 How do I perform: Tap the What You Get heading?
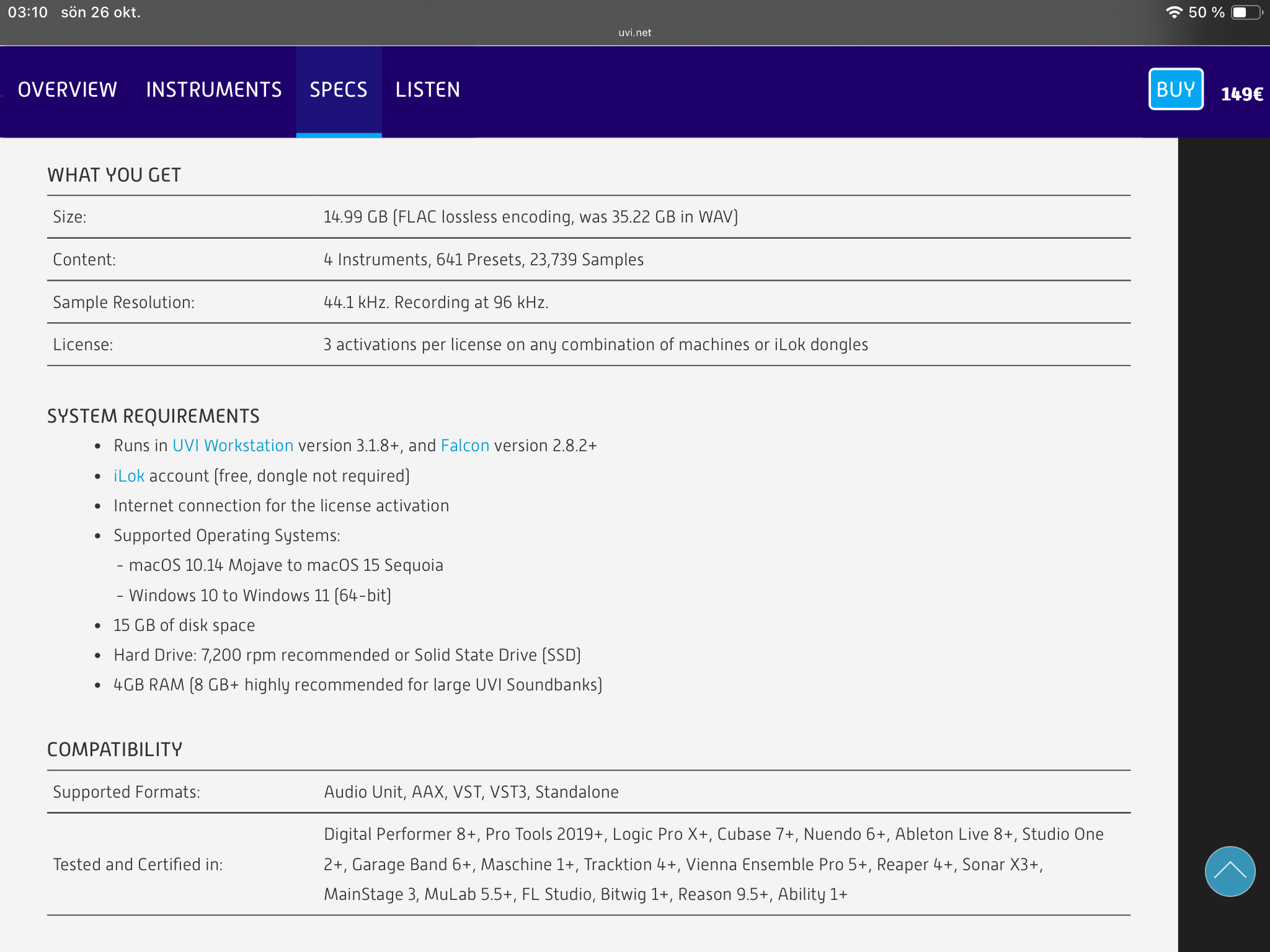114,175
